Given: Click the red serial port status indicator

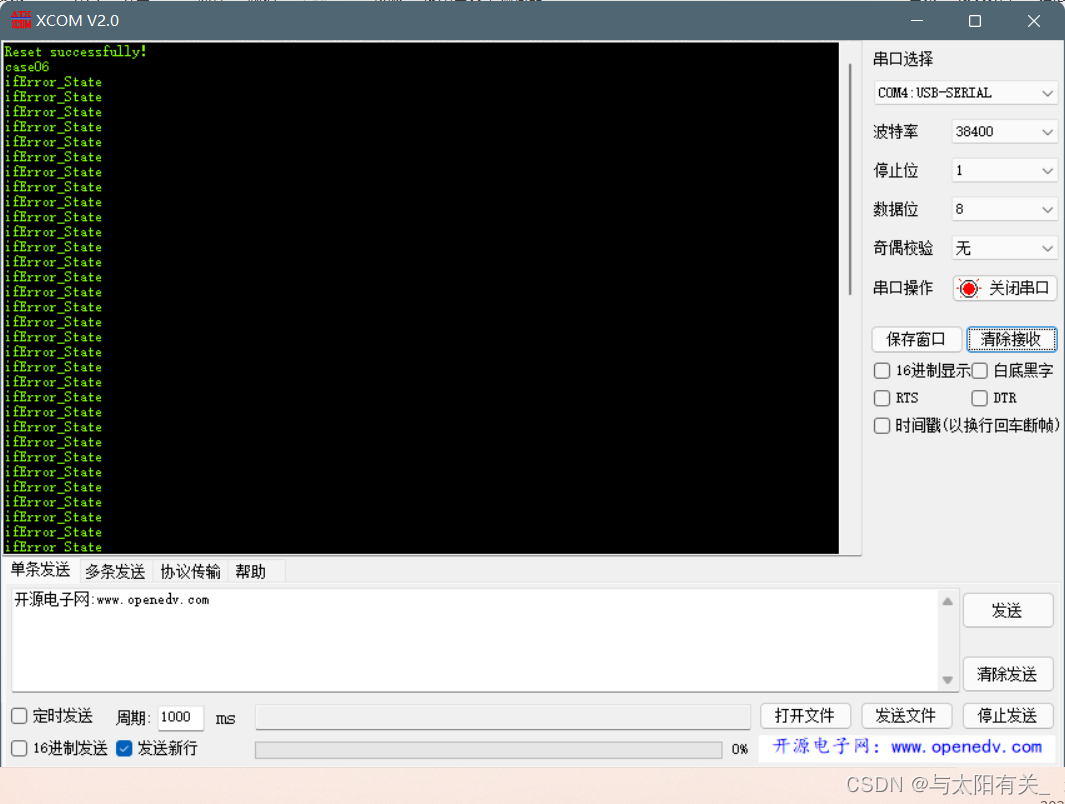Looking at the screenshot, I should (x=968, y=289).
